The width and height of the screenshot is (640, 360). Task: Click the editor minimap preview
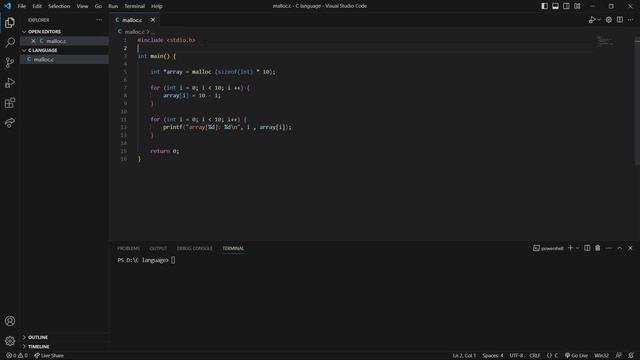[x=605, y=41]
